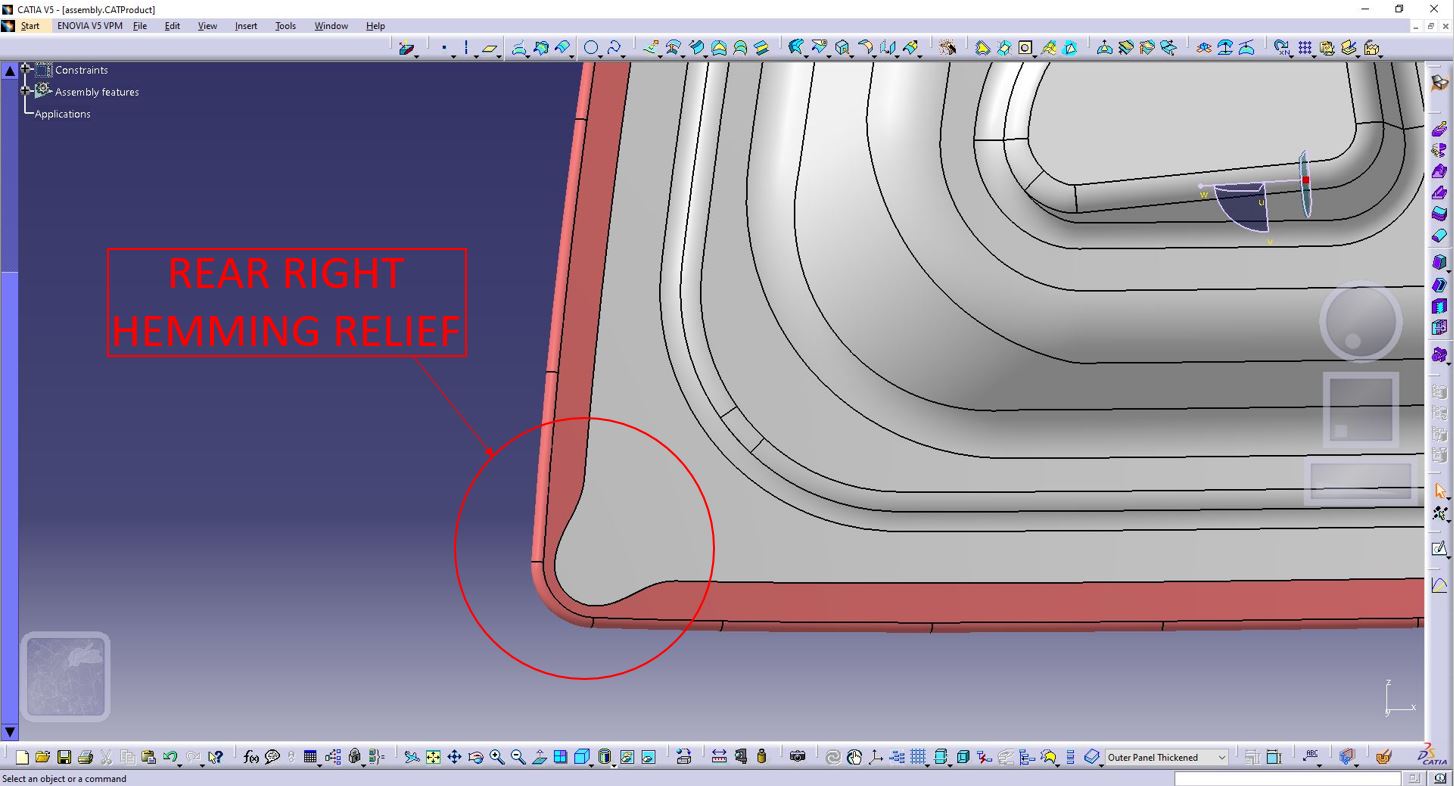Click the Normal View icon

click(x=539, y=758)
